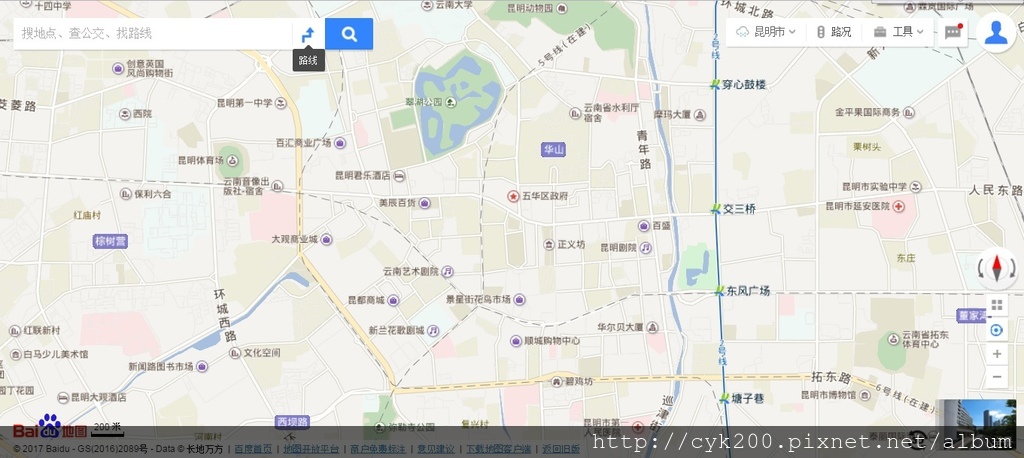Click the 美辰百货 shopping icon
Image resolution: width=1024 pixels, height=458 pixels.
[424, 203]
